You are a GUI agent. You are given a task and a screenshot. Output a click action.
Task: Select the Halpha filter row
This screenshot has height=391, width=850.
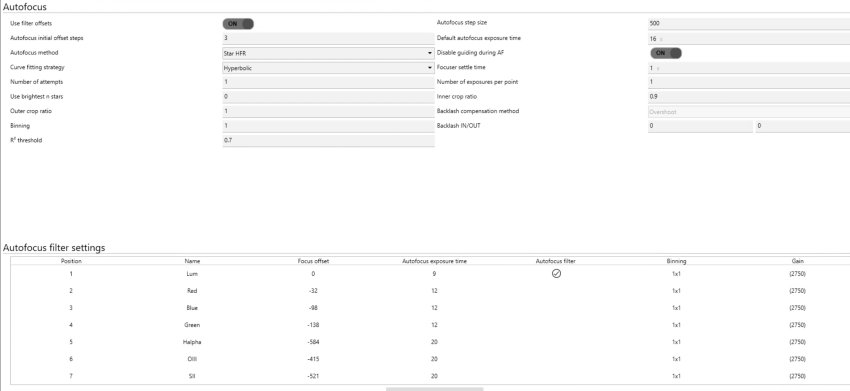click(x=430, y=342)
